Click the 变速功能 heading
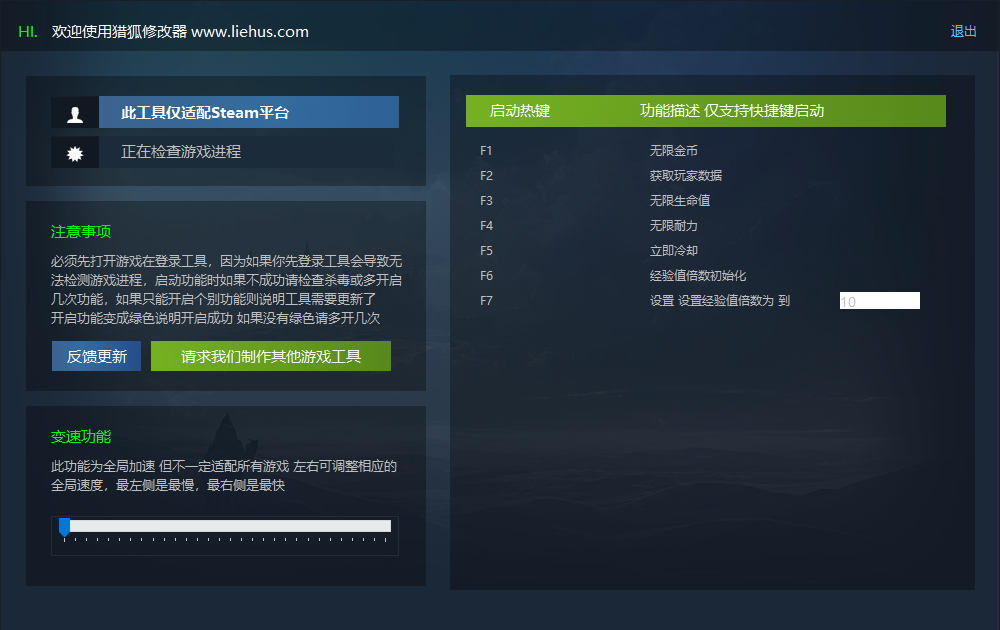This screenshot has height=630, width=1000. click(x=81, y=437)
